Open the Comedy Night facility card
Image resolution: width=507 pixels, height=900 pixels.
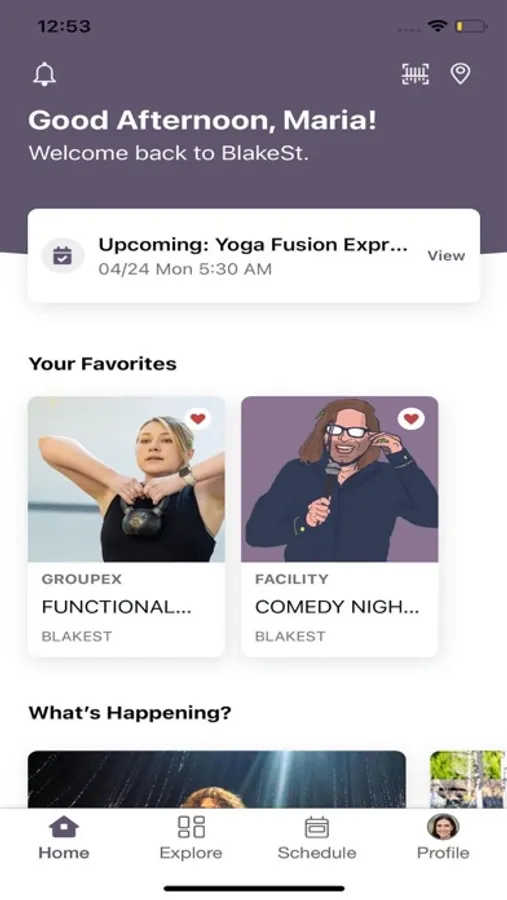click(x=339, y=526)
